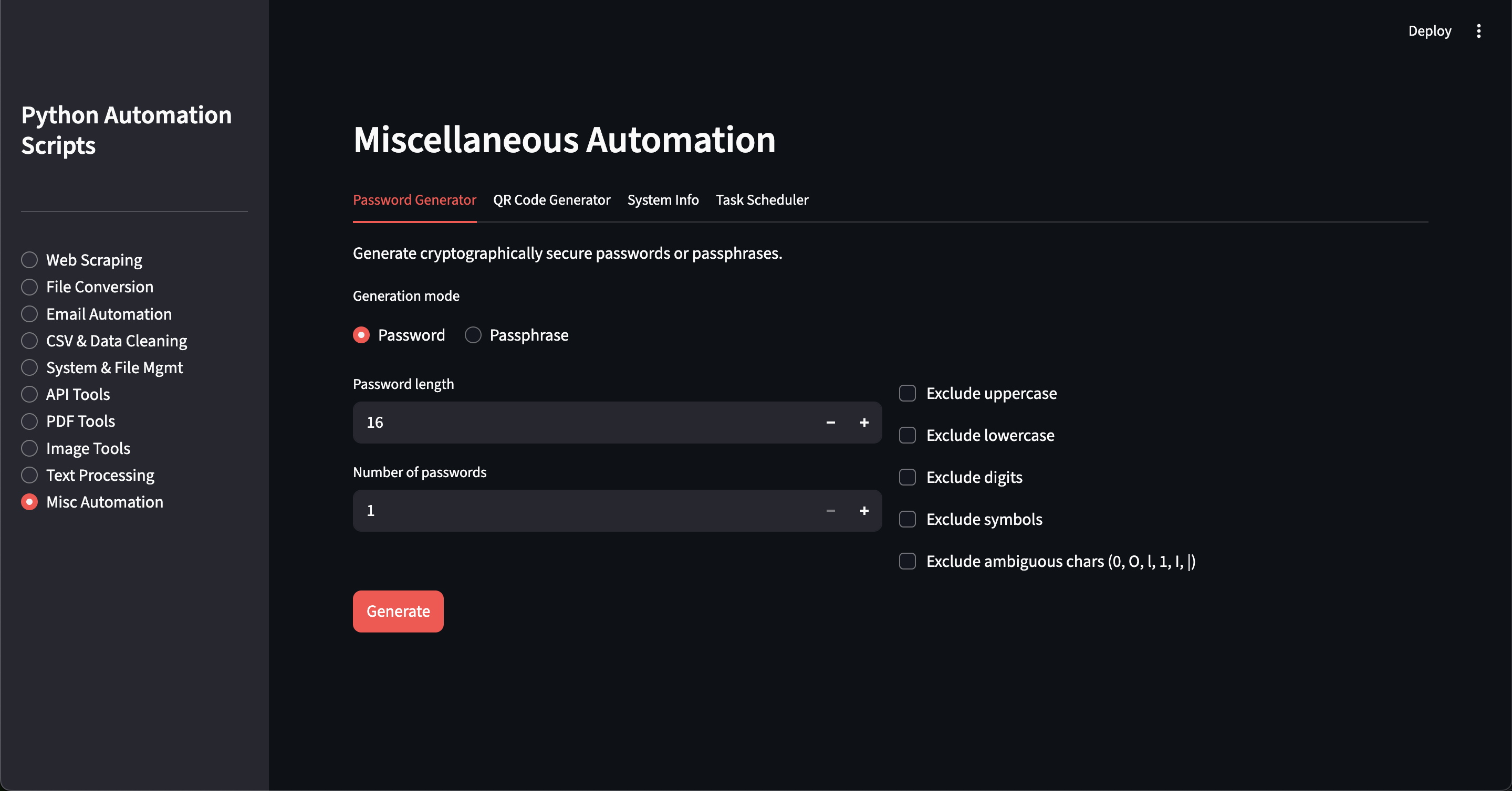
Task: Enable Exclude lowercase option
Action: tap(907, 435)
